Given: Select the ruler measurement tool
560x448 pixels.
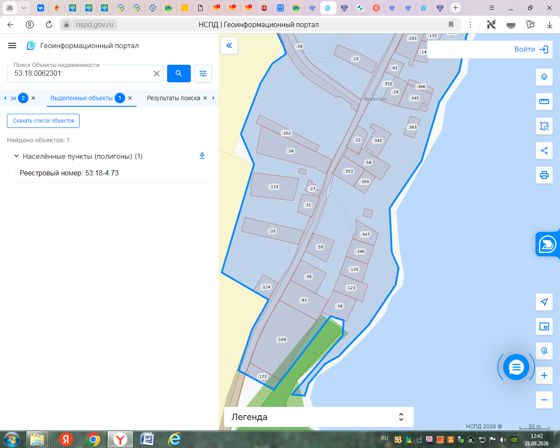Looking at the screenshot, I should pyautogui.click(x=544, y=101).
